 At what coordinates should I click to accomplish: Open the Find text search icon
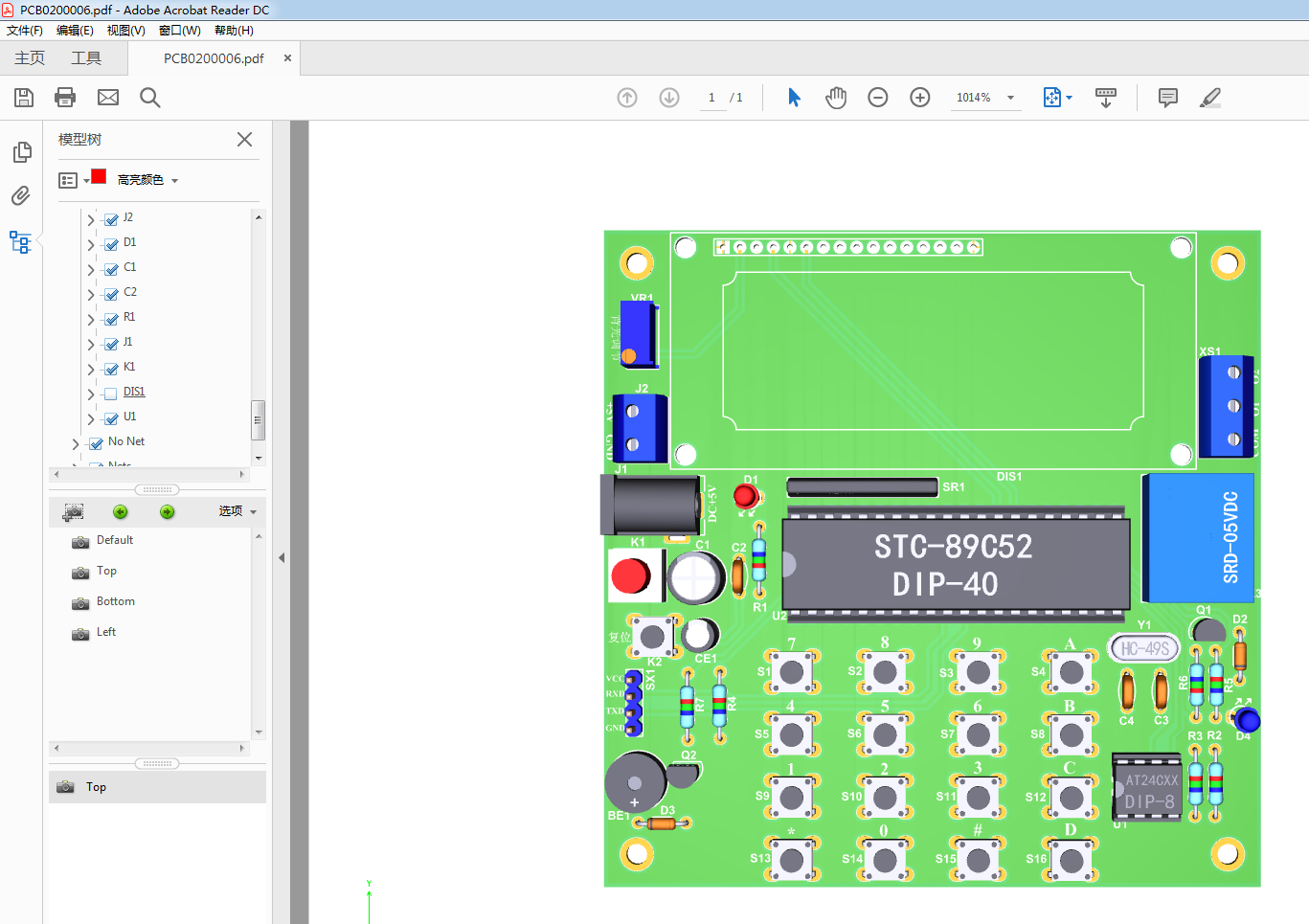tap(150, 98)
